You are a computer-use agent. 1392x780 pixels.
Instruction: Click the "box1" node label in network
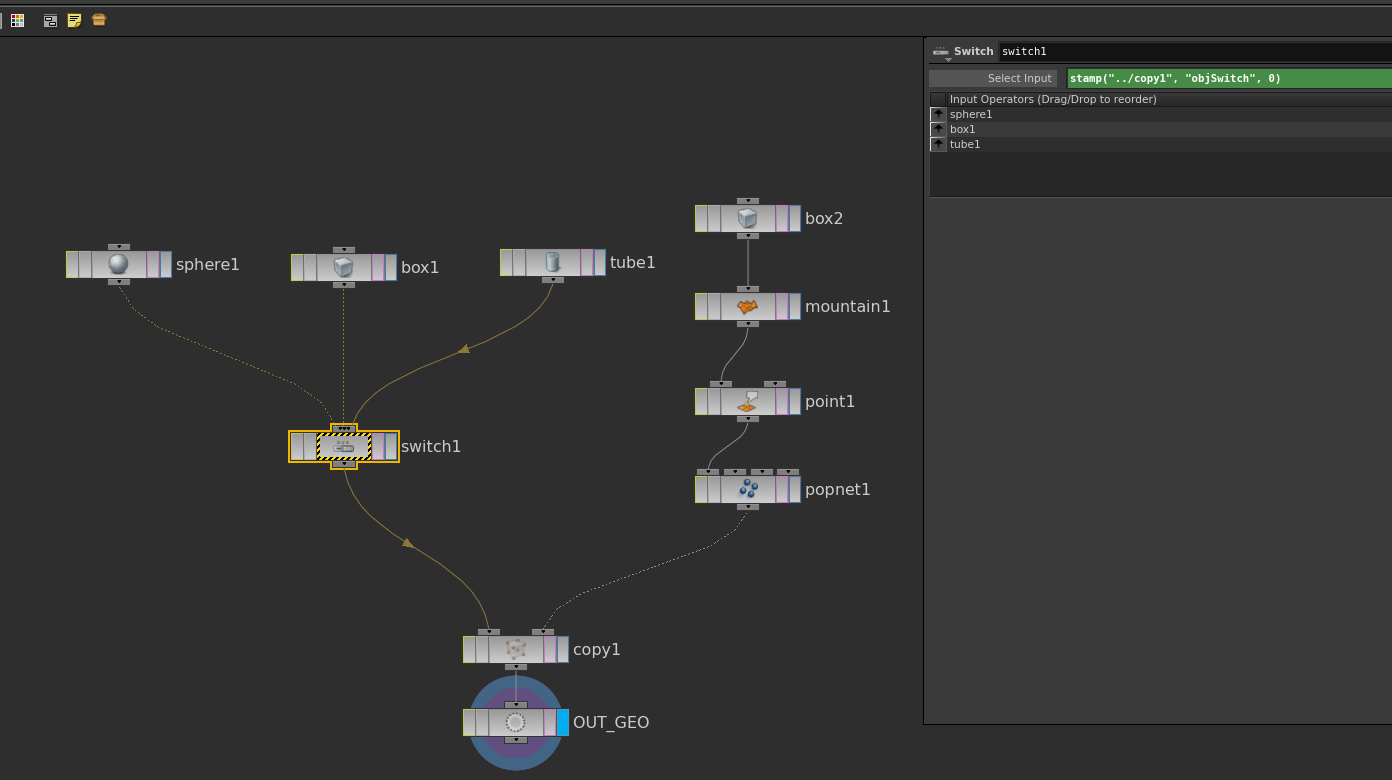pos(420,268)
